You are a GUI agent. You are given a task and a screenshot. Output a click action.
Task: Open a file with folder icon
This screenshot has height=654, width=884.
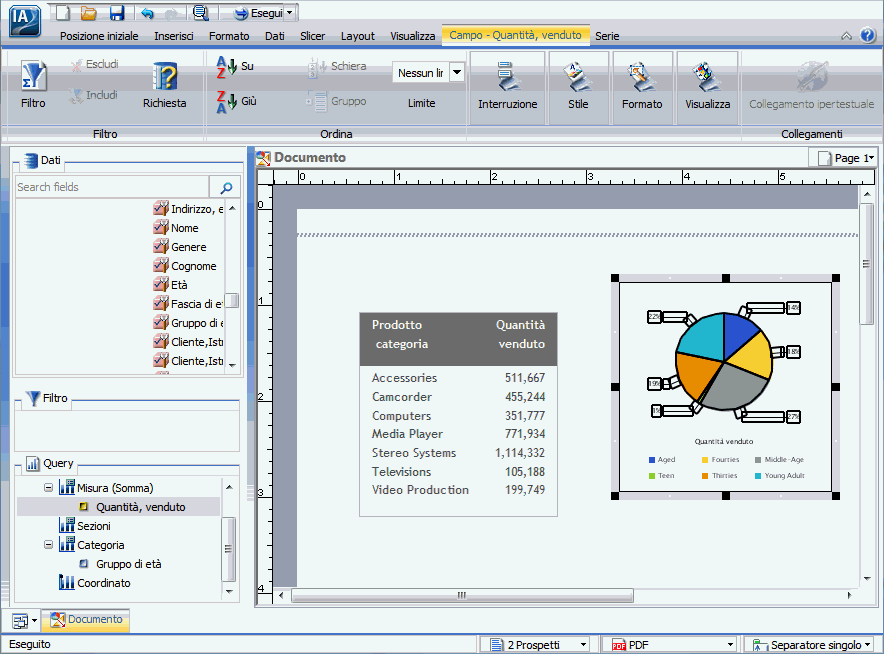pos(89,12)
